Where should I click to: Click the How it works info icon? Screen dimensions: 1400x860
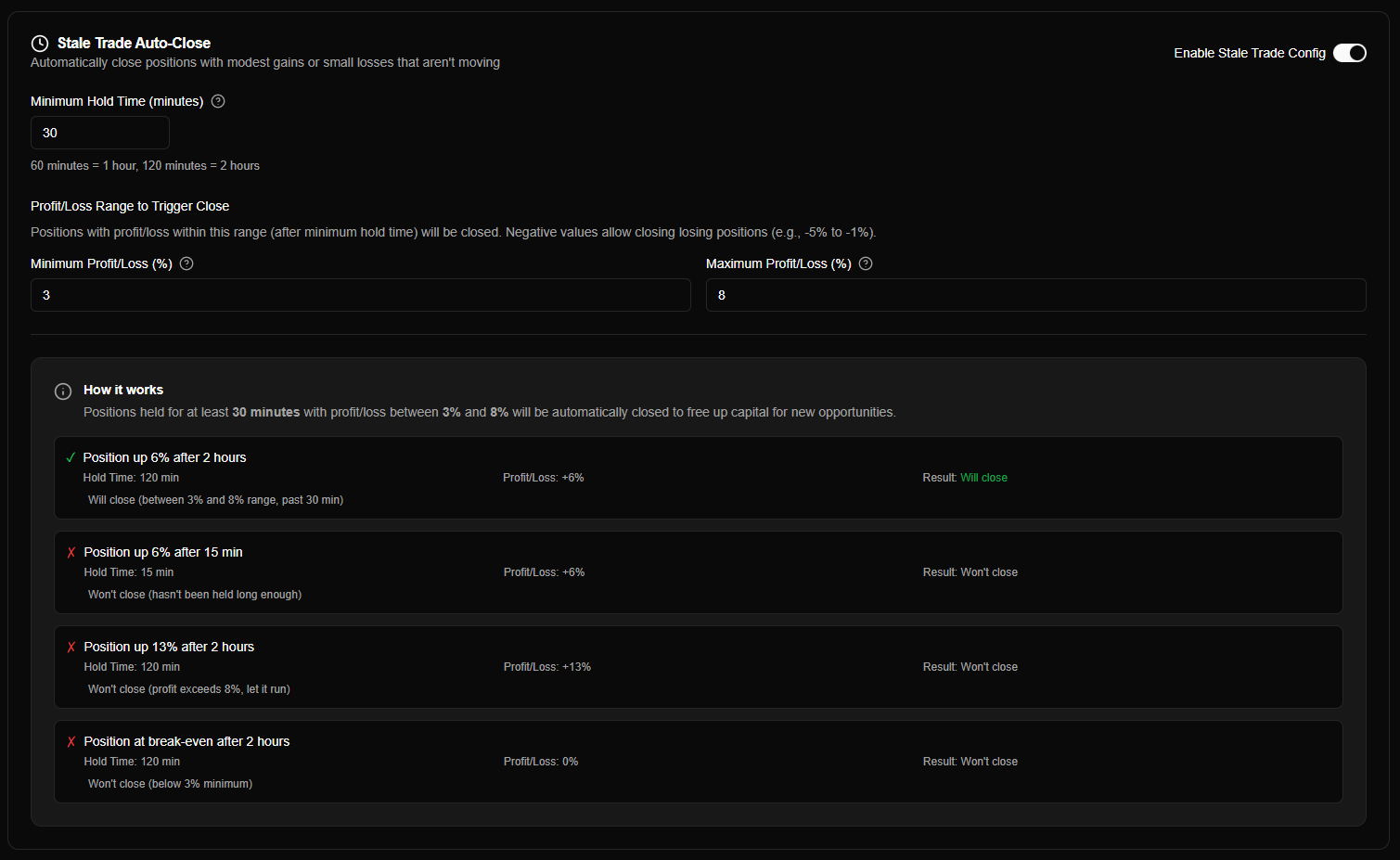[x=62, y=391]
